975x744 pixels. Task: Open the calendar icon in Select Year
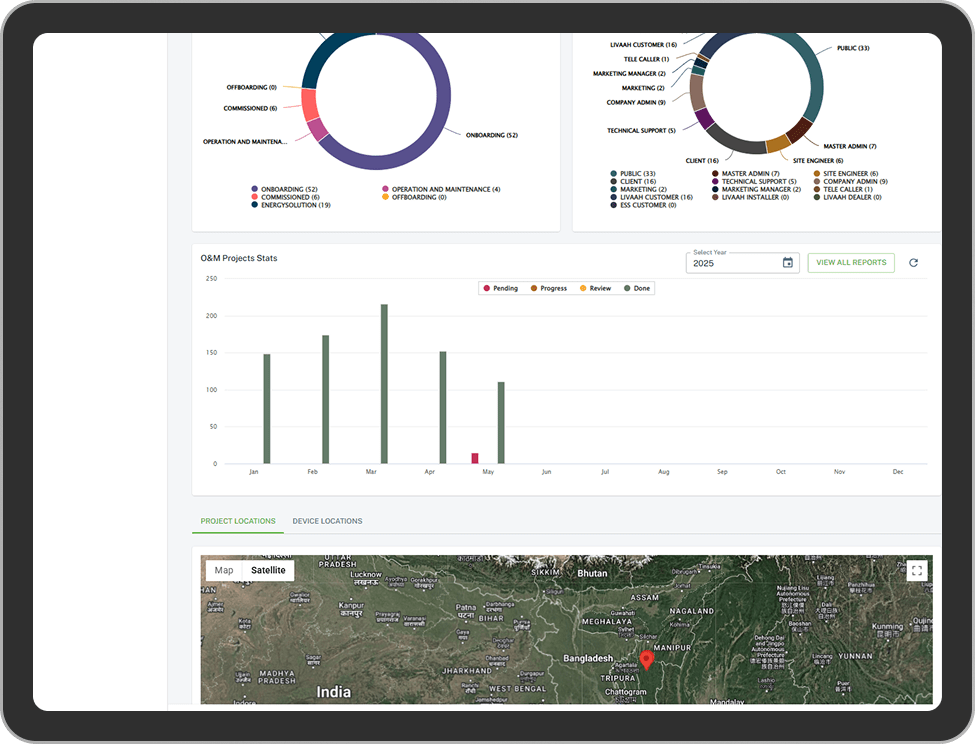pyautogui.click(x=787, y=263)
